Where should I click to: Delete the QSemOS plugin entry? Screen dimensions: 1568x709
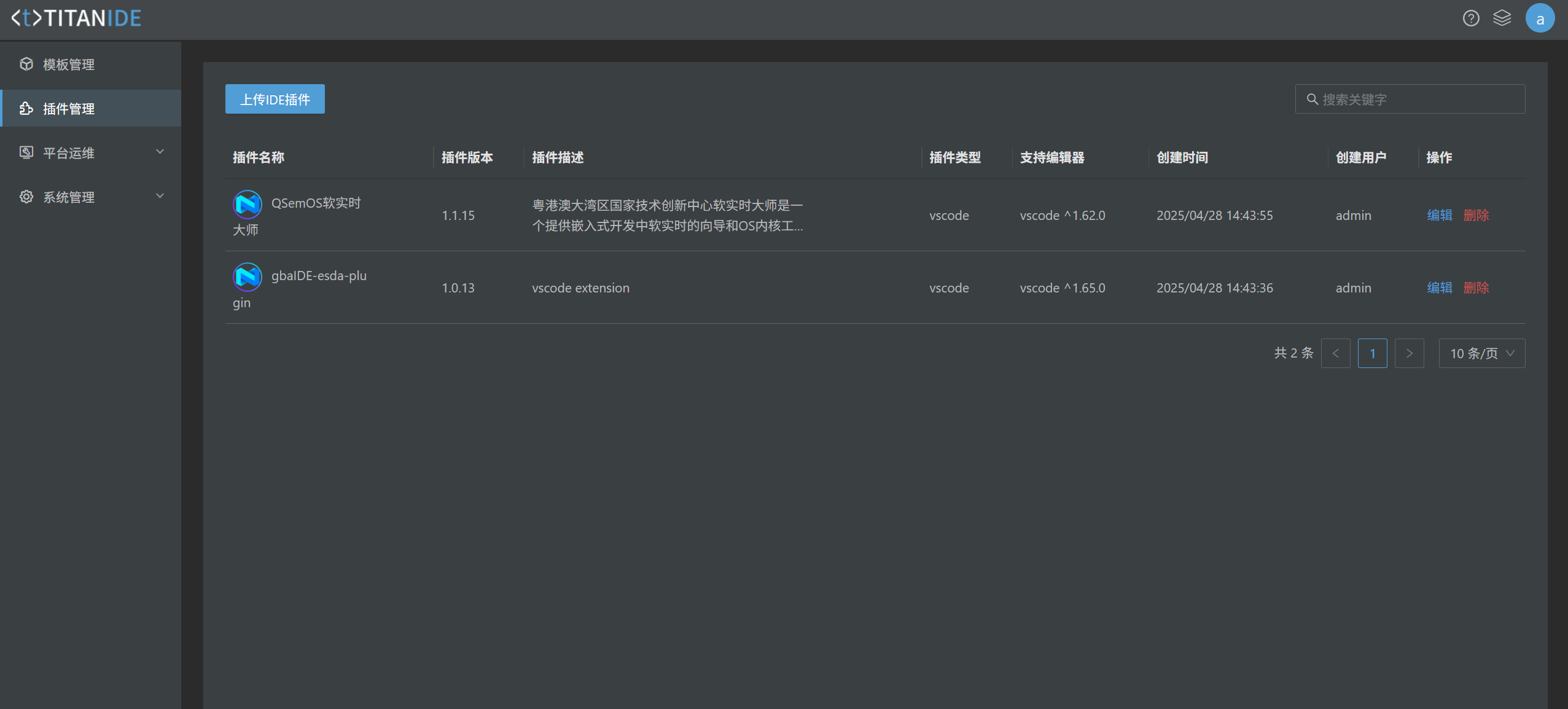coord(1476,216)
